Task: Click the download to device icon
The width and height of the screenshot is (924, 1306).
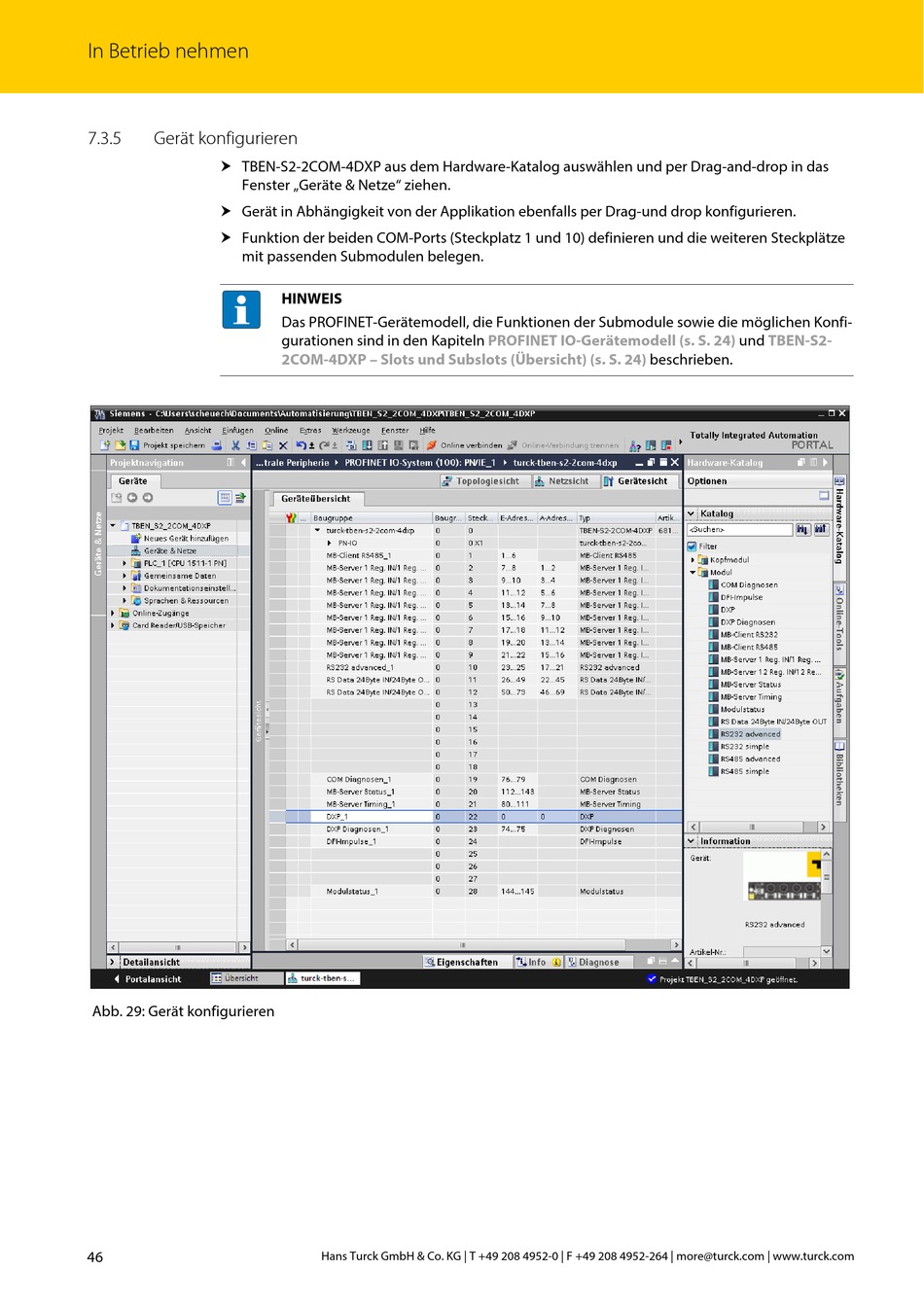Action: (367, 445)
